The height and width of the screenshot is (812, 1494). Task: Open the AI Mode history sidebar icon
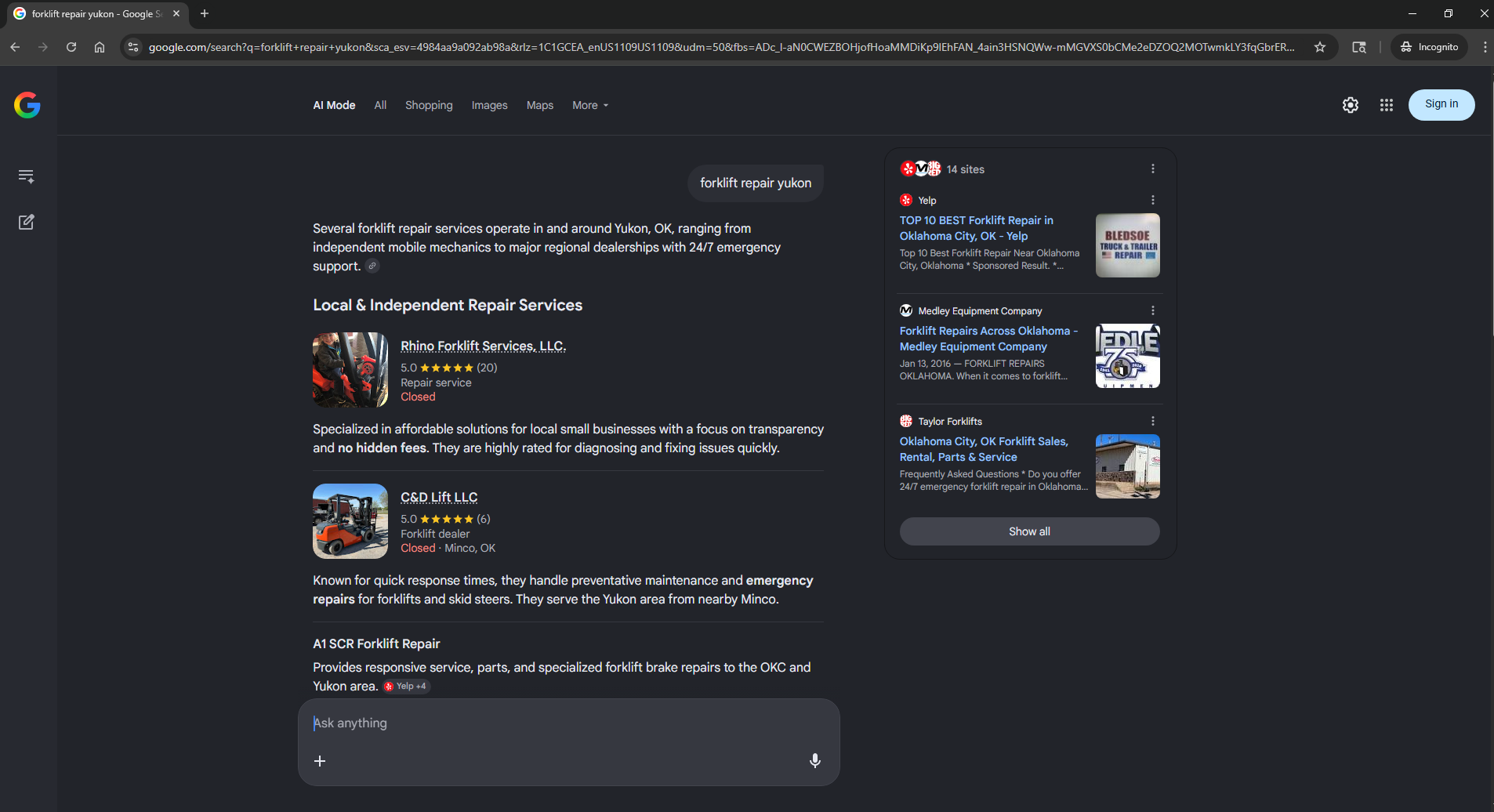point(26,176)
